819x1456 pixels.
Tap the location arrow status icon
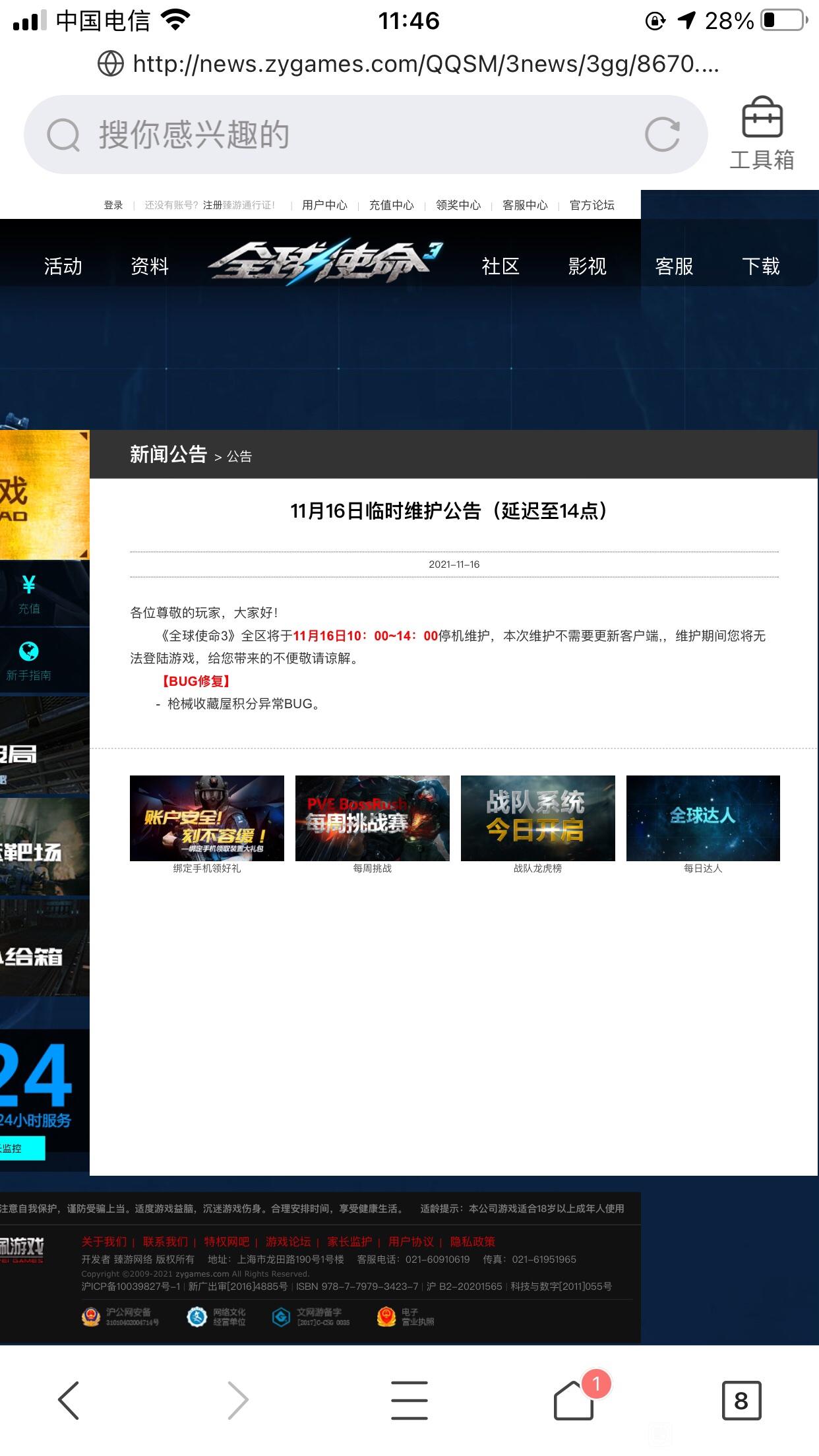[x=686, y=21]
